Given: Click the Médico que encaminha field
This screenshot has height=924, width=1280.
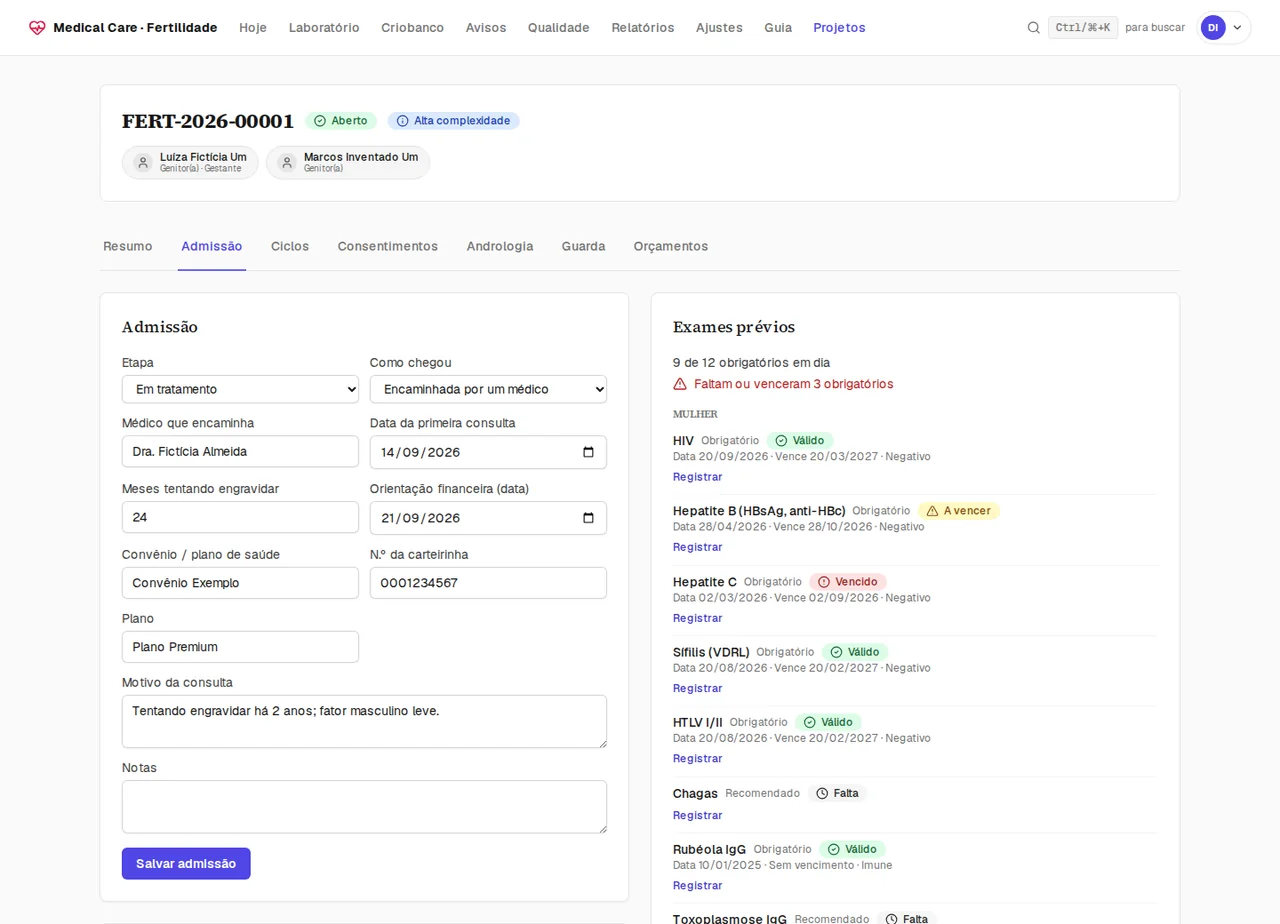Looking at the screenshot, I should tap(240, 451).
